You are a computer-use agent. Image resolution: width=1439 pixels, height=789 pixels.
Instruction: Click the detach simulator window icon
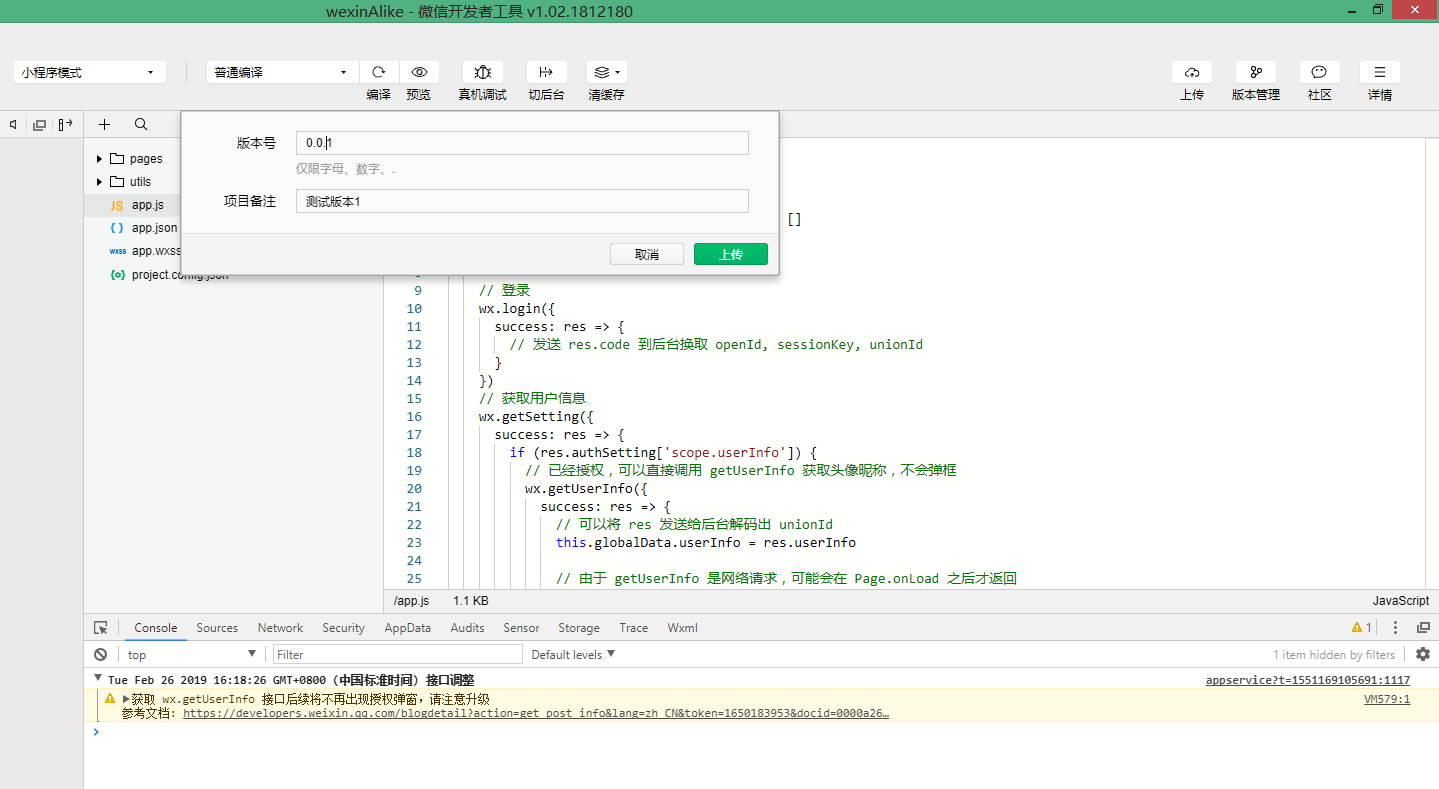pyautogui.click(x=40, y=125)
